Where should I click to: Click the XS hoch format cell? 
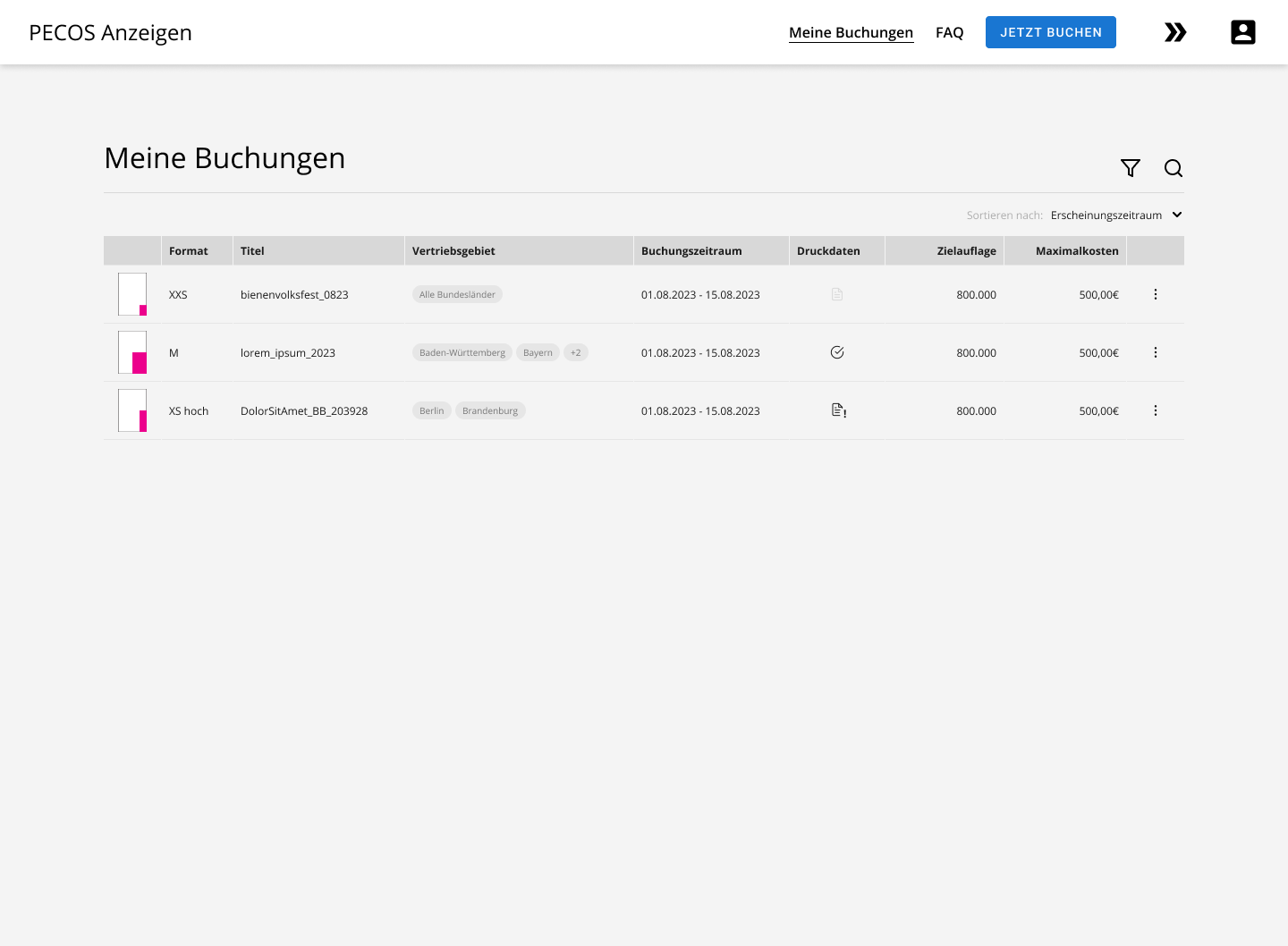coord(189,410)
